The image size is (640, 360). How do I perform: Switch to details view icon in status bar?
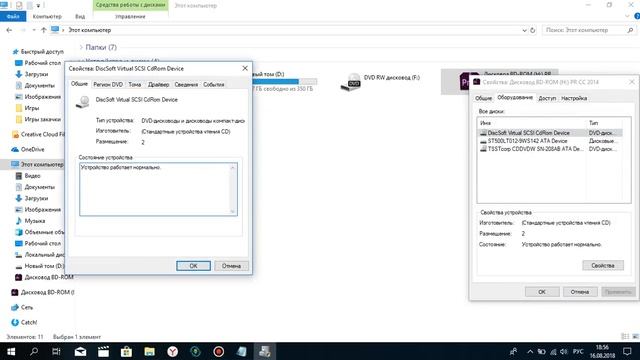click(624, 337)
